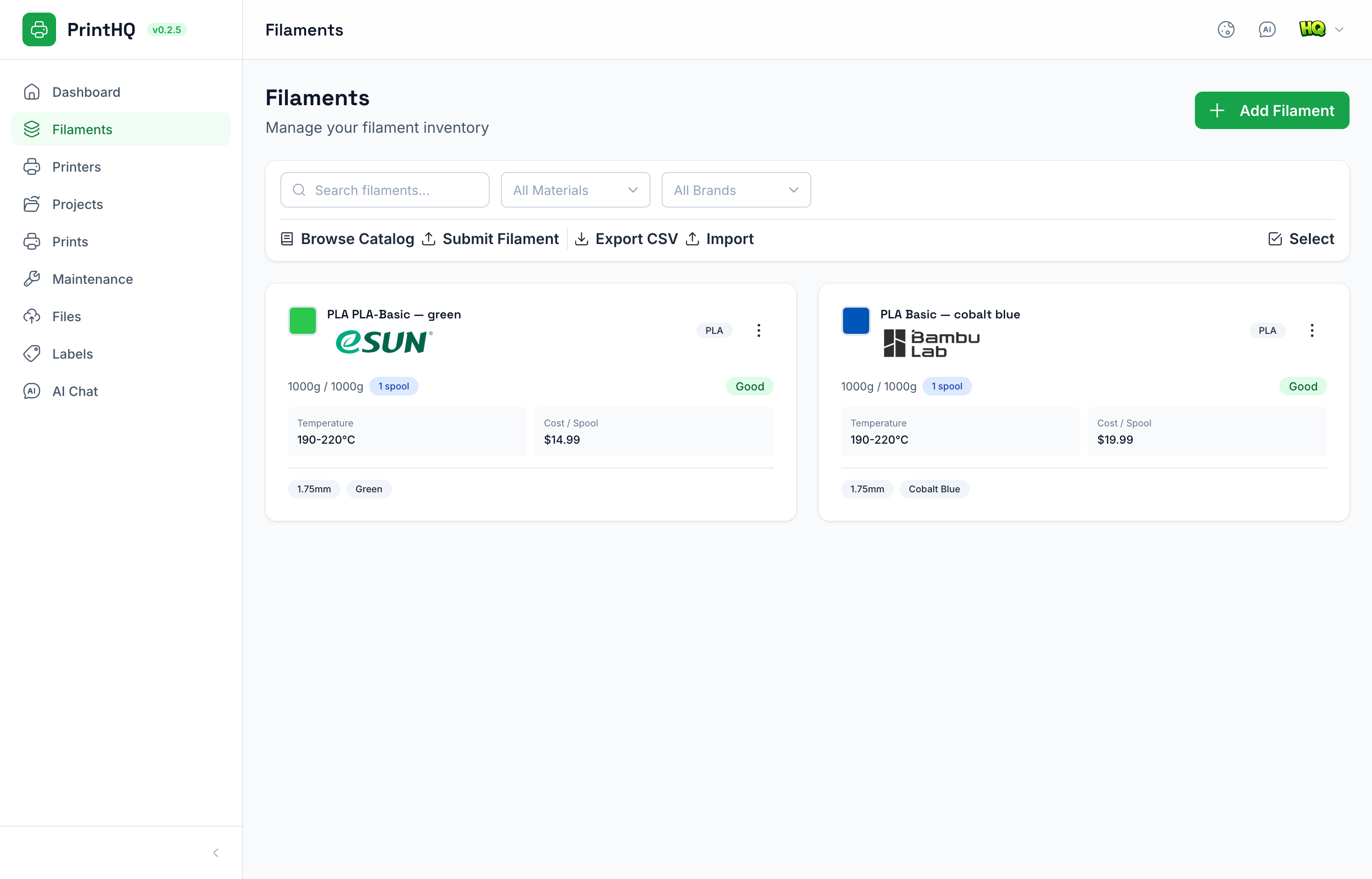Toggle the sidebar collapse chevron
This screenshot has height=879, width=1372.
[x=215, y=852]
